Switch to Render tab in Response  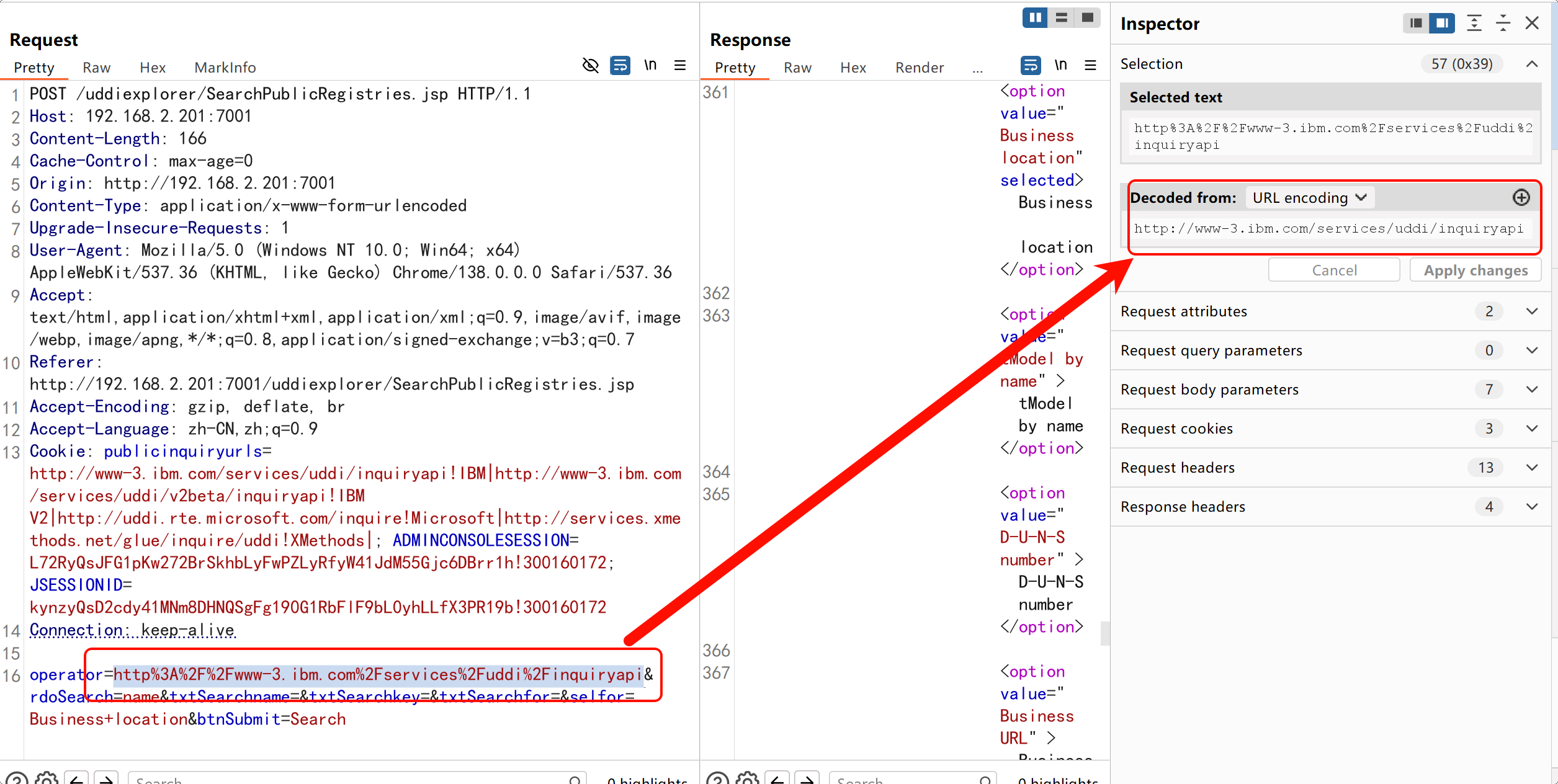919,68
